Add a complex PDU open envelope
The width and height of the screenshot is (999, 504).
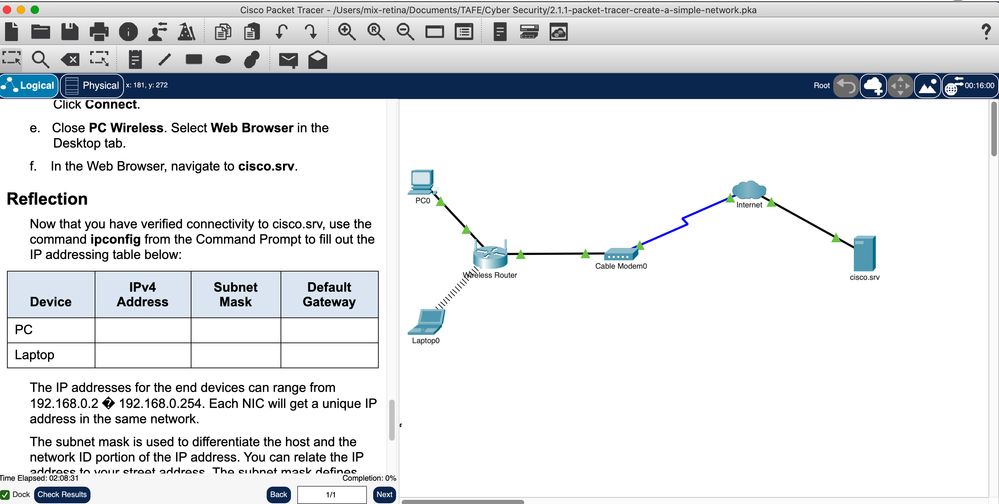click(x=317, y=59)
